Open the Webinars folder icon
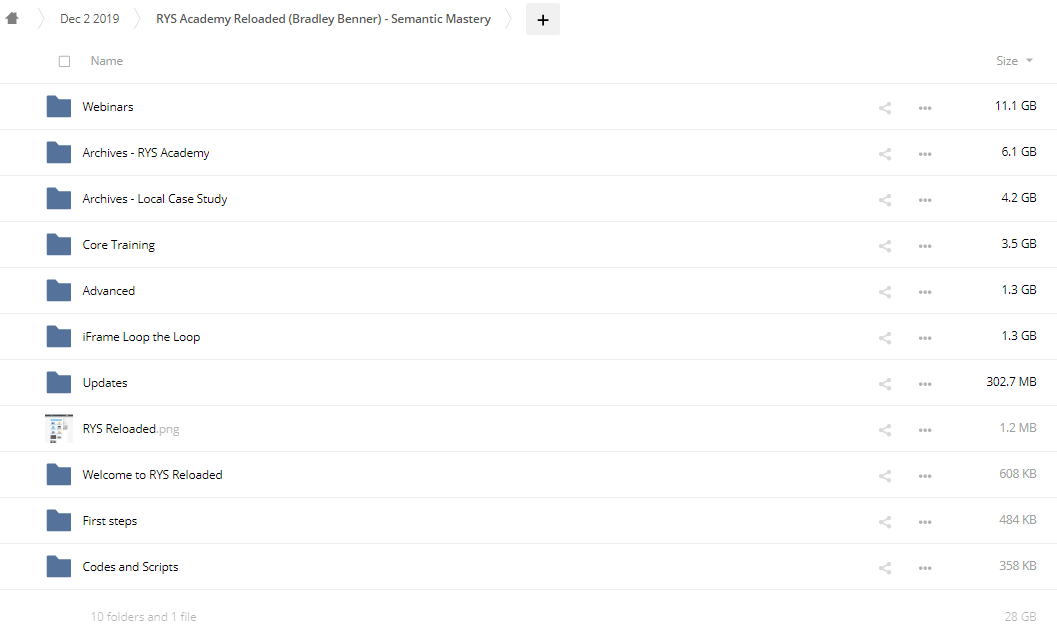This screenshot has height=636, width=1057. tap(59, 107)
